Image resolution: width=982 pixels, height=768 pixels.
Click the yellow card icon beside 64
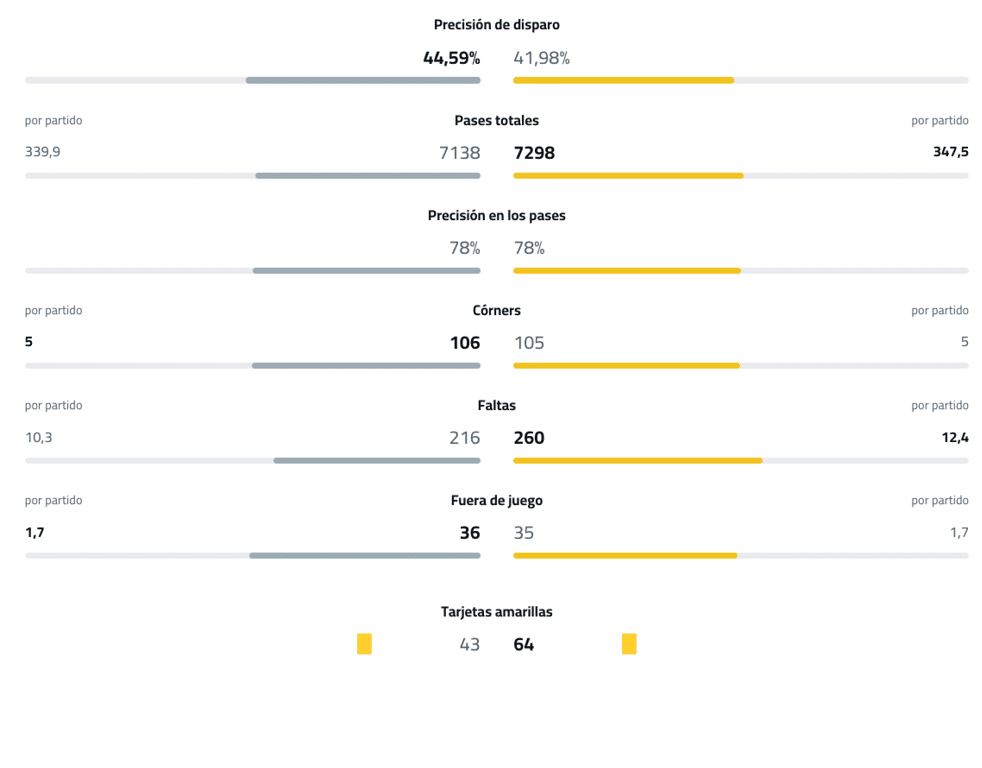(629, 644)
